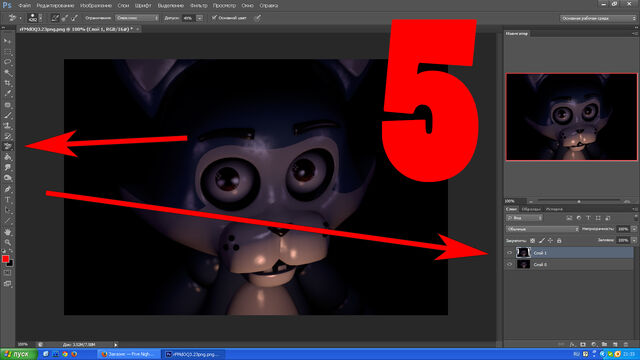Image resolution: width=640 pixels, height=360 pixels.
Task: Hide layer Слой 1 with eye icon
Action: pos(509,253)
